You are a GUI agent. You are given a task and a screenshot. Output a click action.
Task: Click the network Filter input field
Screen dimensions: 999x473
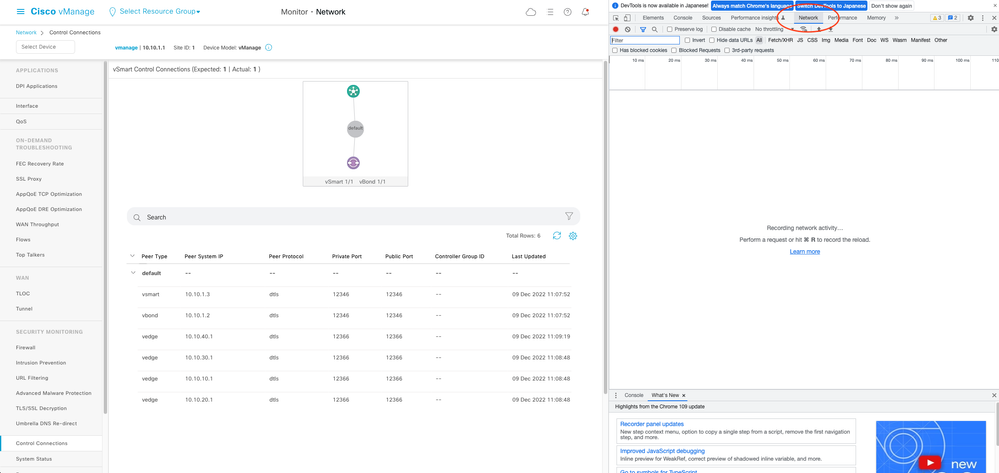click(x=645, y=40)
